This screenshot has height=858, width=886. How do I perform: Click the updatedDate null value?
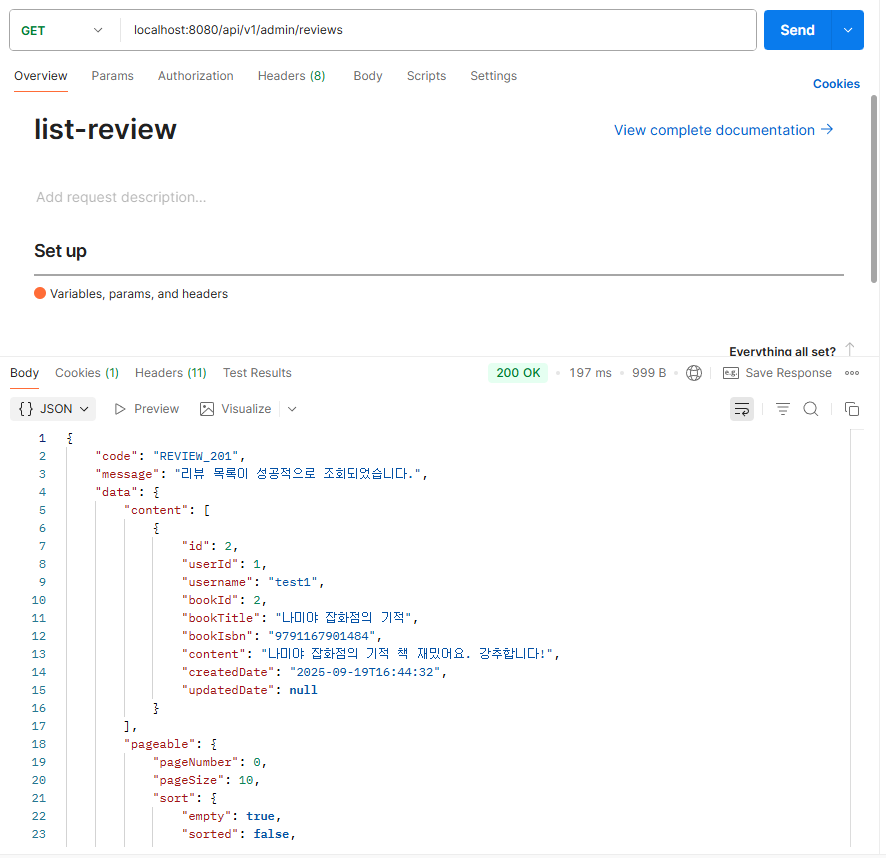[303, 690]
